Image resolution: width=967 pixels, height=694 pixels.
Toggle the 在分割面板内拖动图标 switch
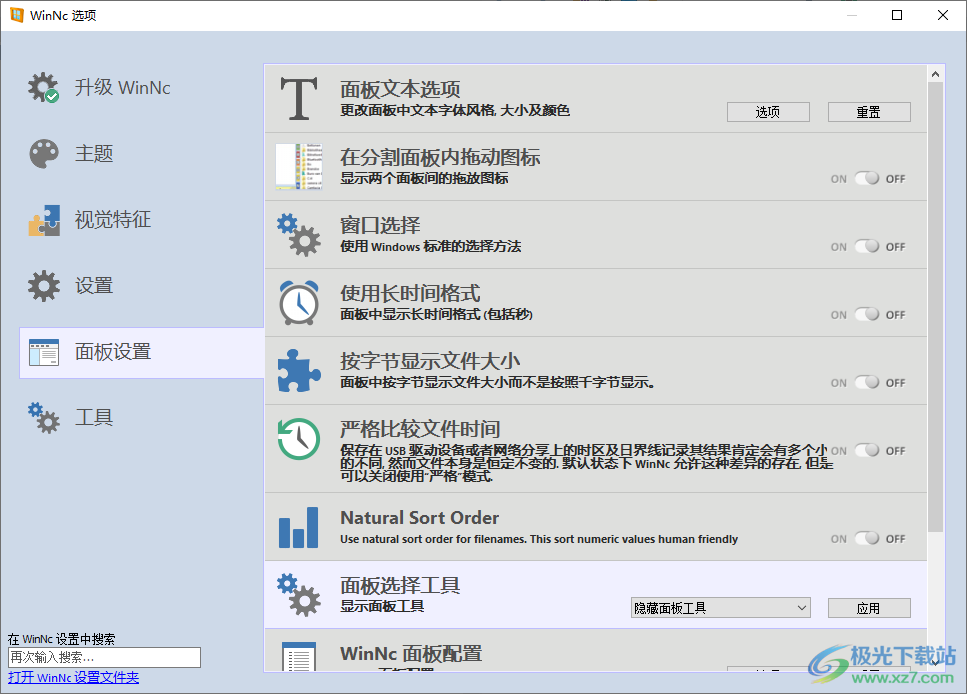pyautogui.click(x=867, y=178)
